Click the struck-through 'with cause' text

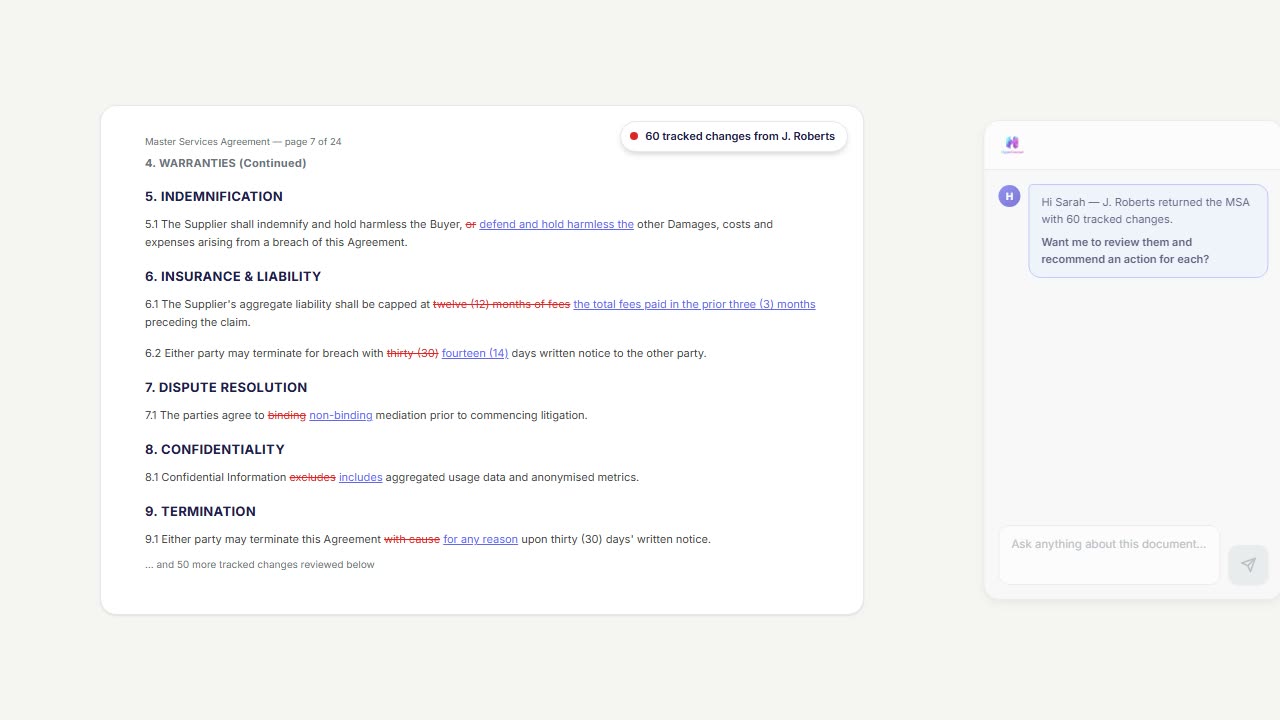click(x=412, y=539)
